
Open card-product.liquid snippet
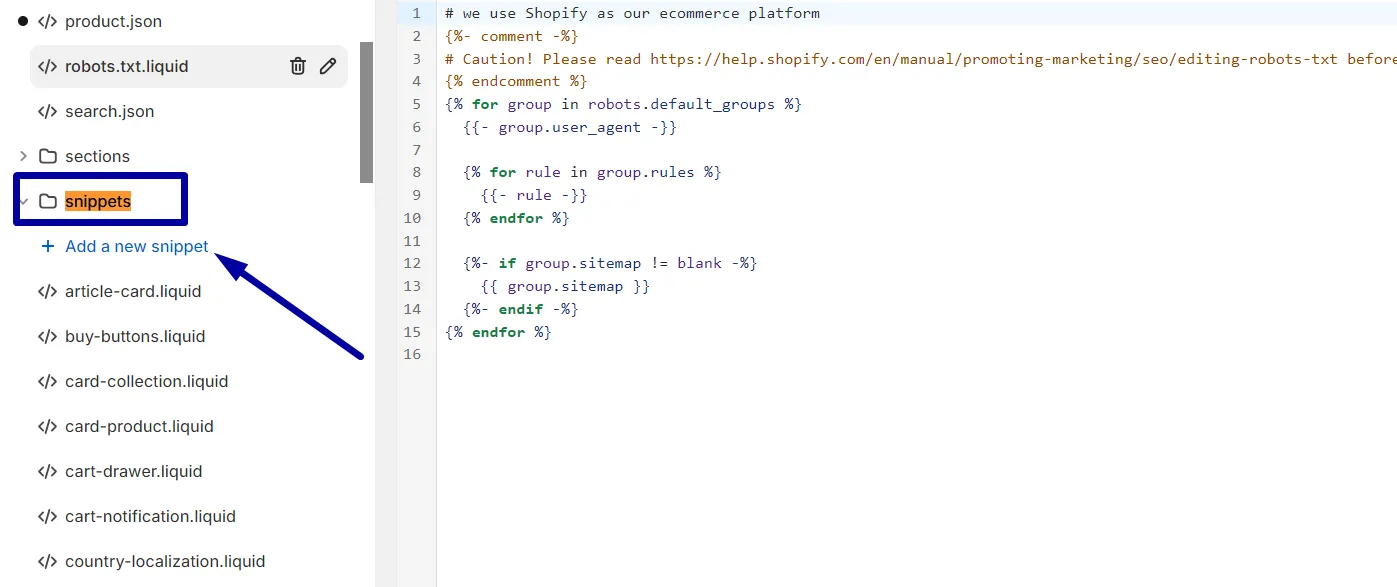coord(139,426)
